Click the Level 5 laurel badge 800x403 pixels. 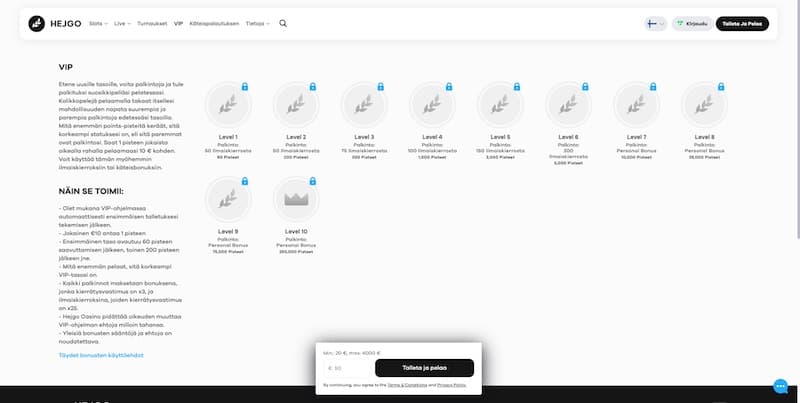pyautogui.click(x=500, y=105)
